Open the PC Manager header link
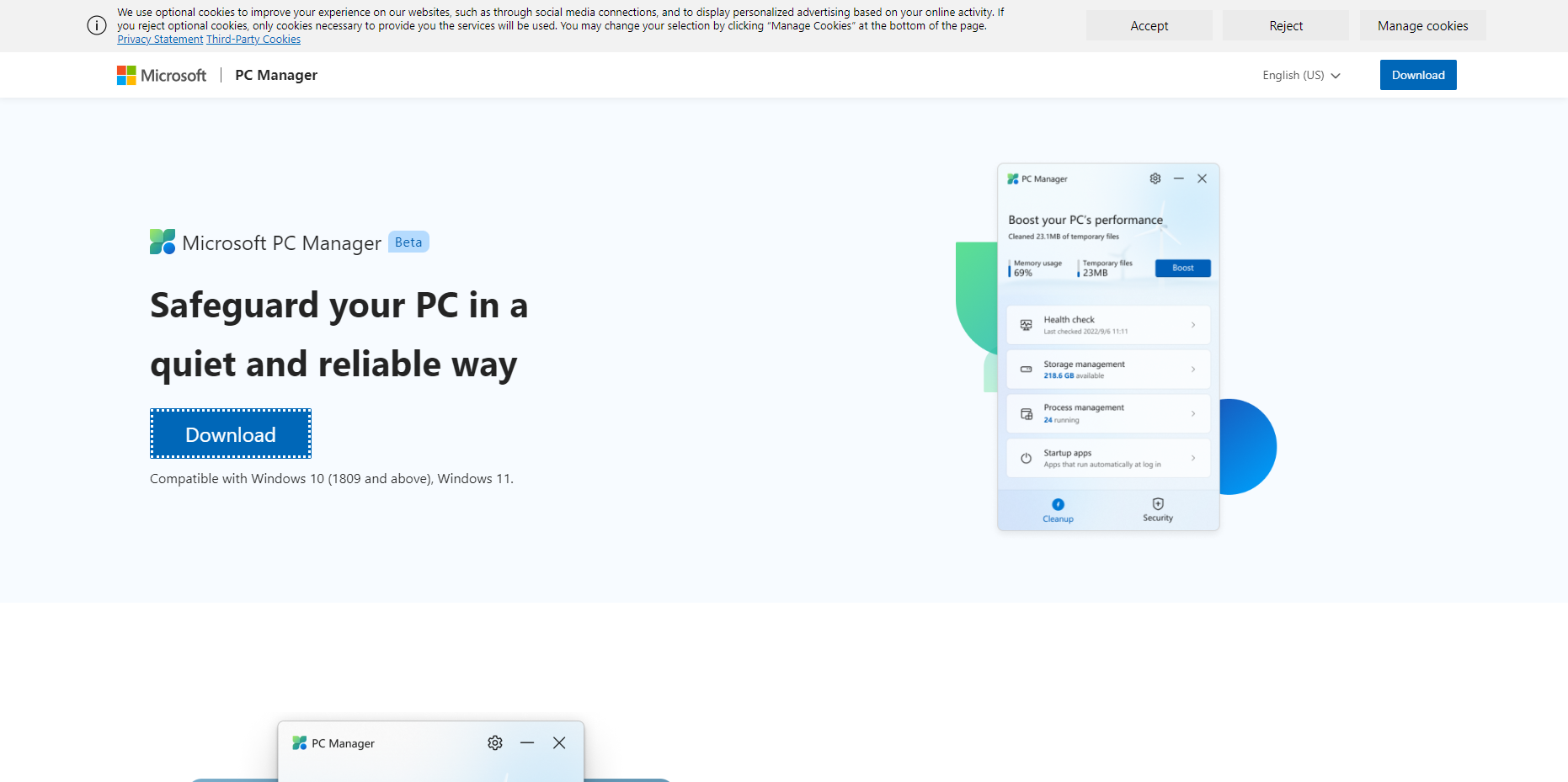The image size is (1568, 782). (x=276, y=76)
